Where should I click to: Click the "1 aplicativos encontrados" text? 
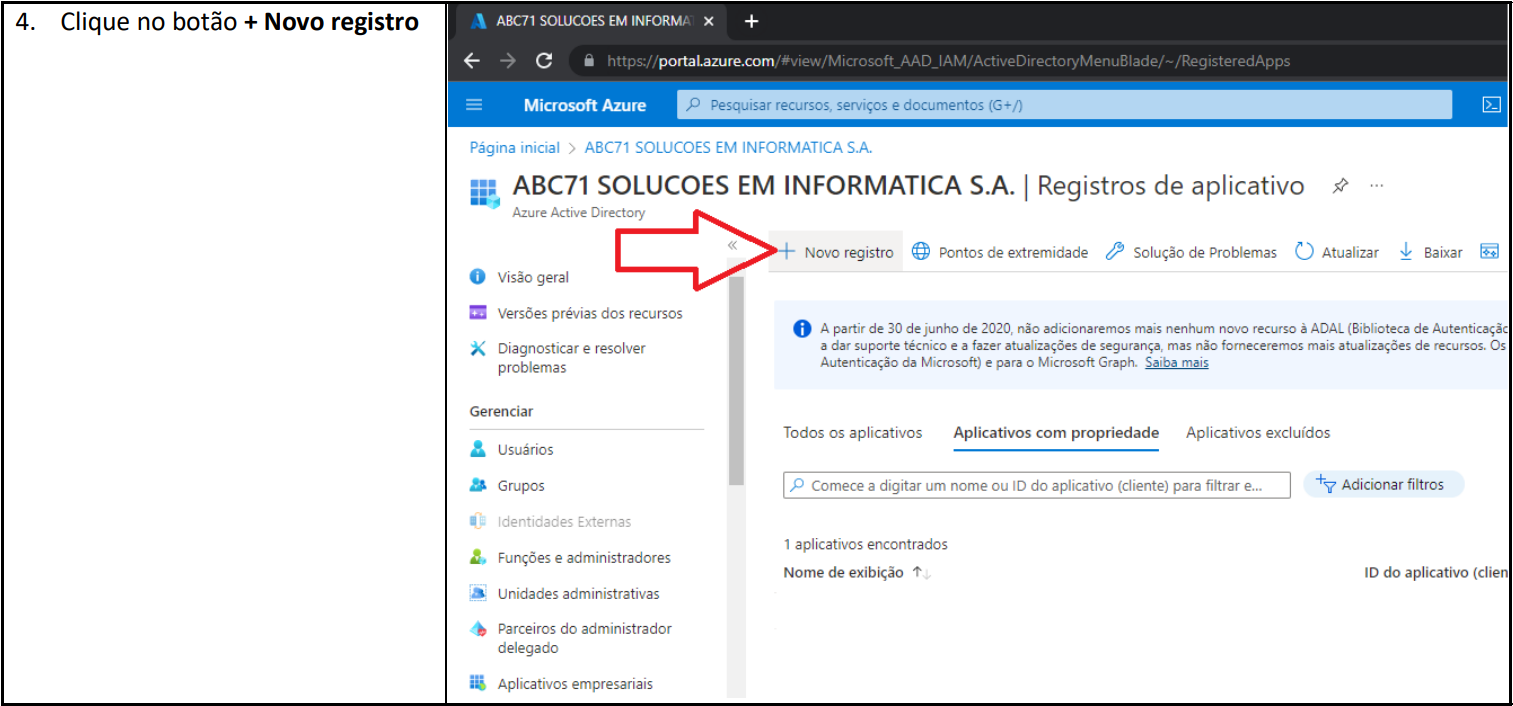click(x=866, y=544)
